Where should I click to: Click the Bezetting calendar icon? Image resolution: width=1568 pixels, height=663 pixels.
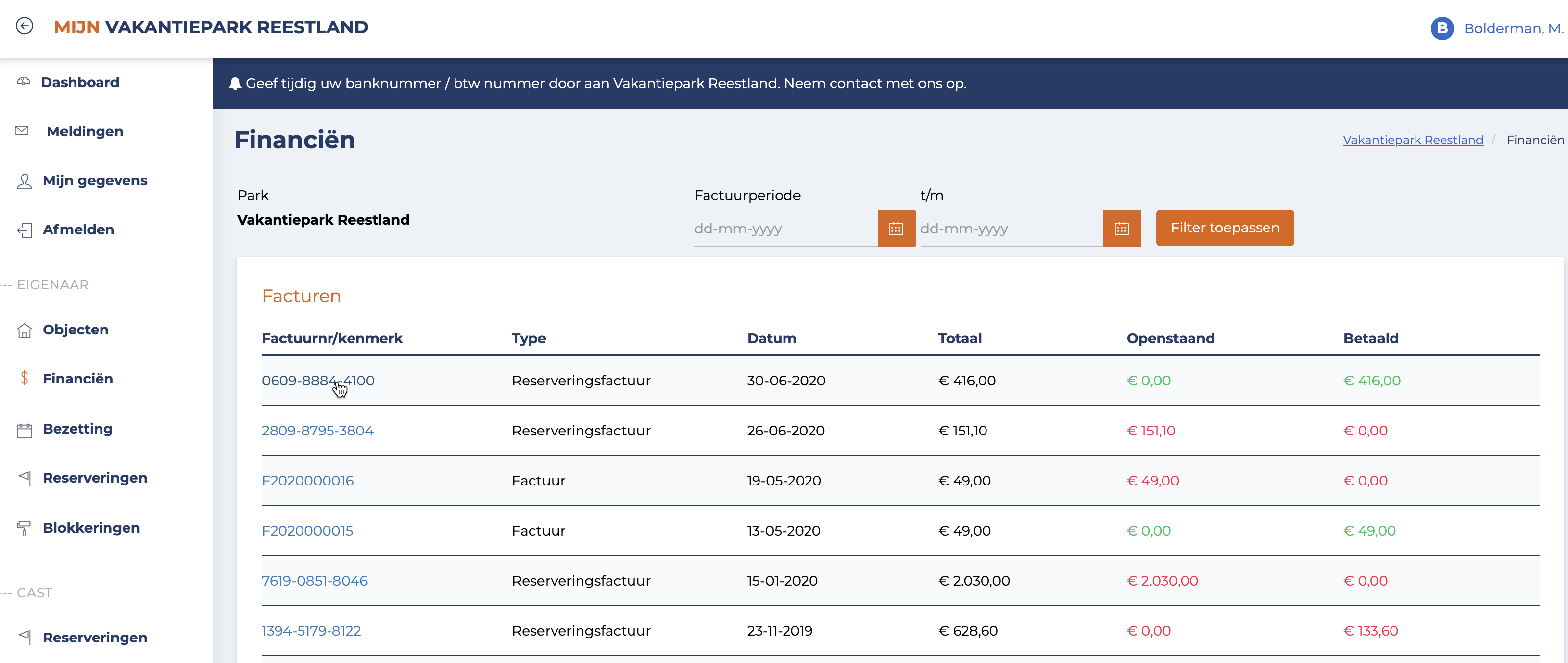25,430
